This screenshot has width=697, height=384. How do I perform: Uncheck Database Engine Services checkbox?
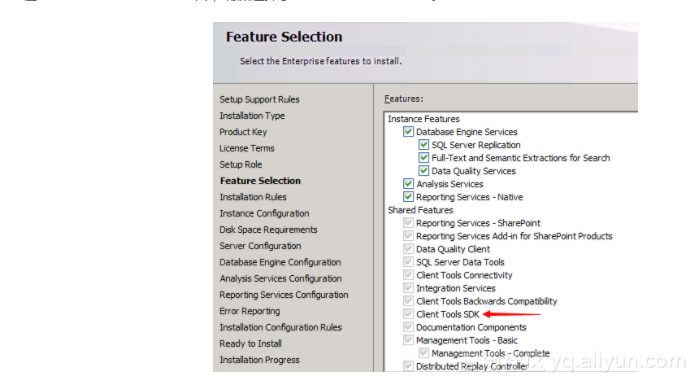click(408, 132)
